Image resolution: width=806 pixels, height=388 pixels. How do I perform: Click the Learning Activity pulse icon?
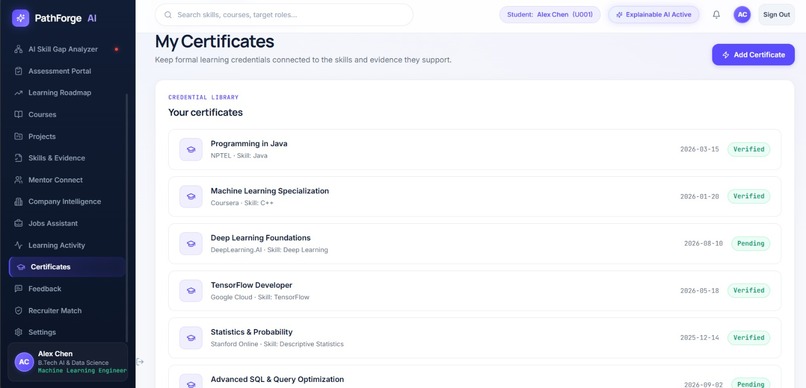click(19, 245)
